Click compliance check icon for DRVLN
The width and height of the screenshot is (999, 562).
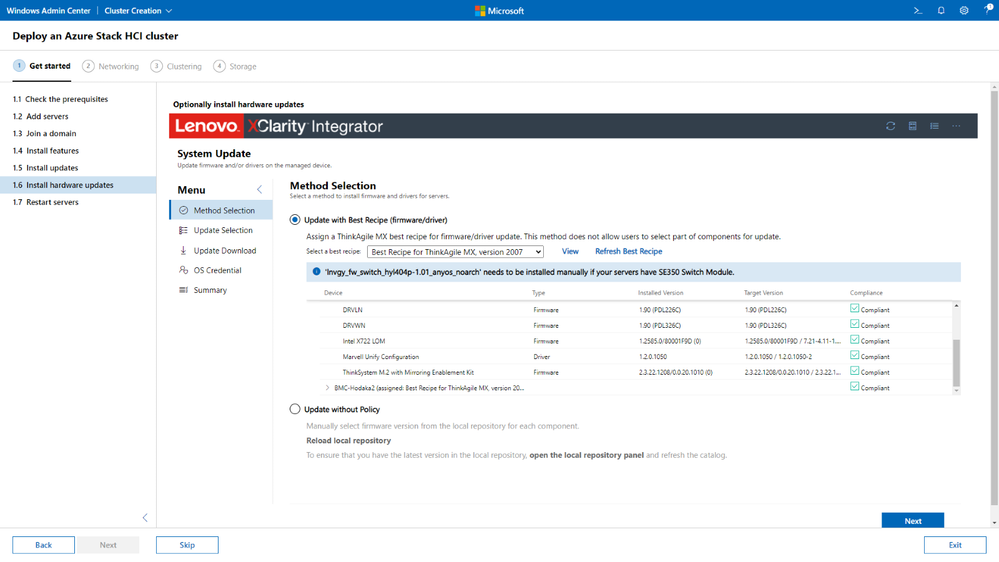coord(854,308)
